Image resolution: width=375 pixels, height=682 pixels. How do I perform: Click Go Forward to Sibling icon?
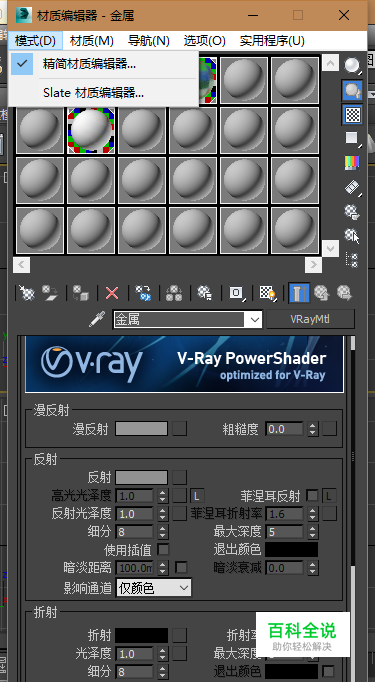coord(344,293)
